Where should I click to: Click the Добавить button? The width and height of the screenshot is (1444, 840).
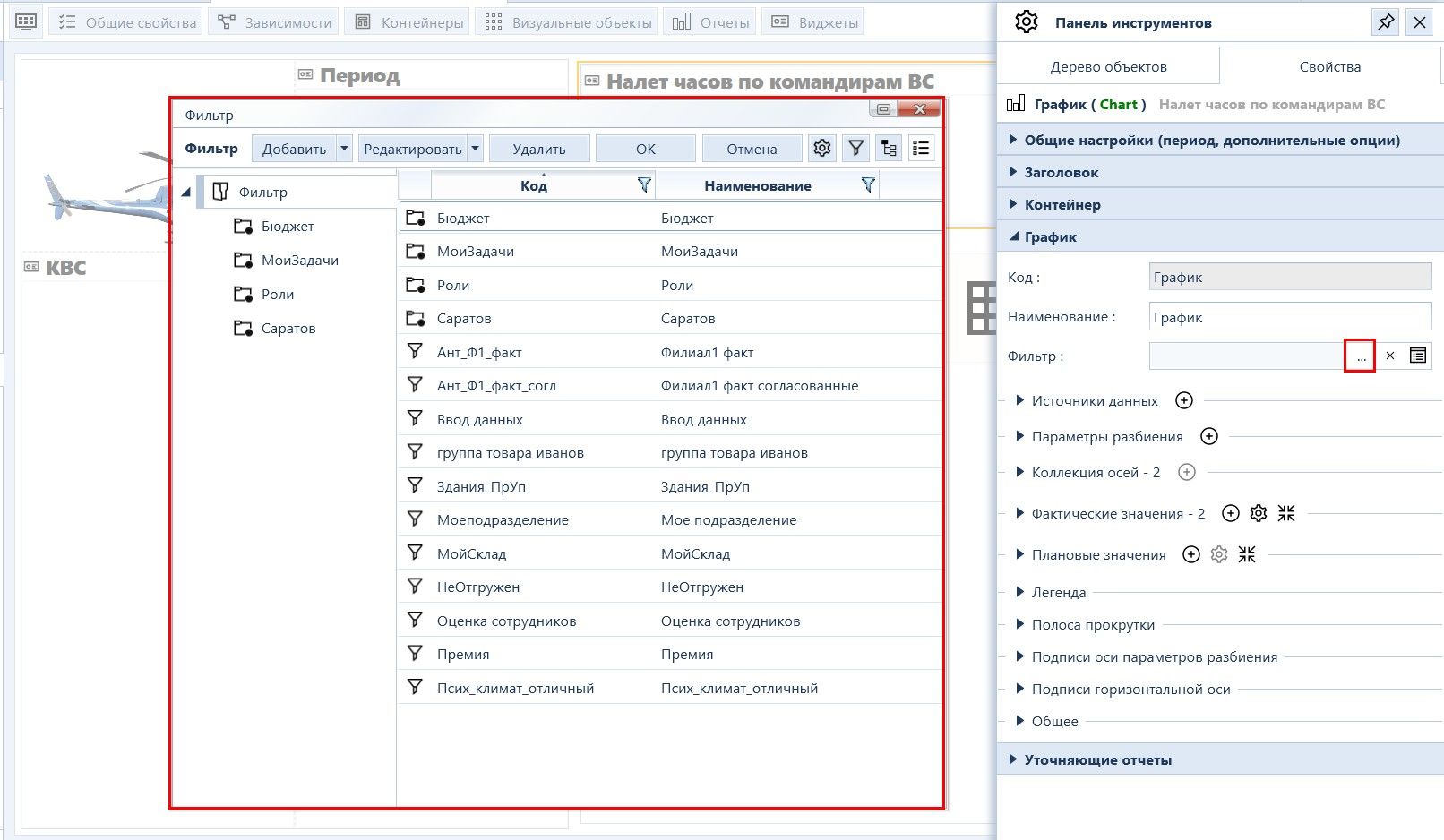(x=294, y=149)
